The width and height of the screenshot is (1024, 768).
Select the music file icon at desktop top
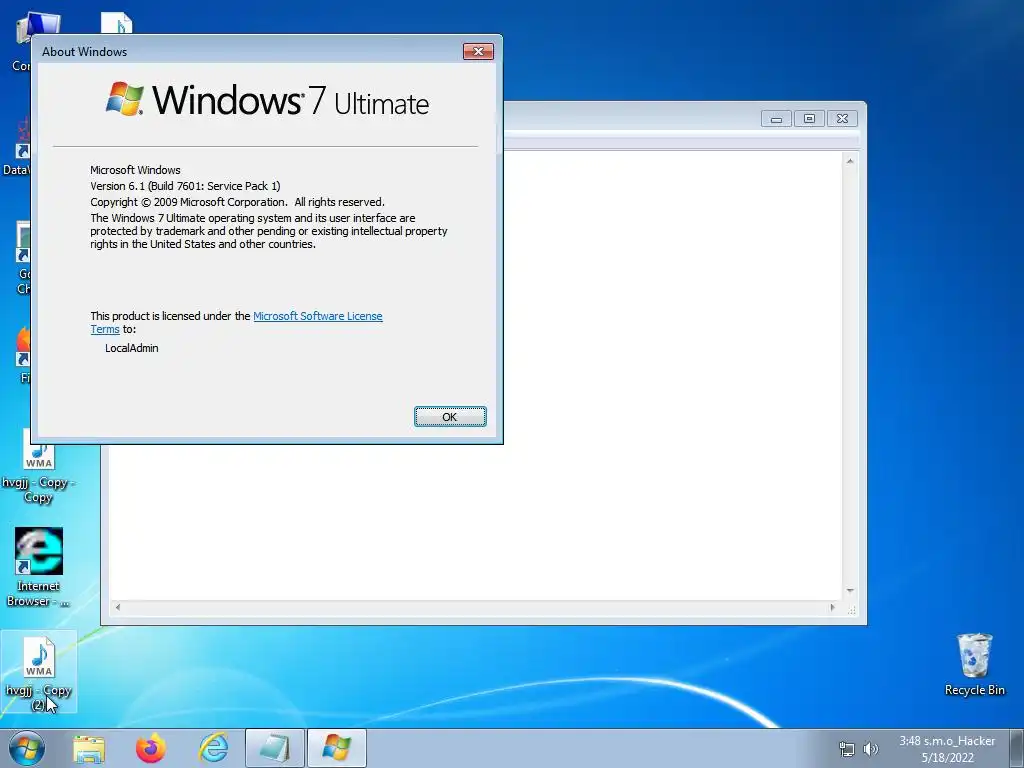point(117,24)
